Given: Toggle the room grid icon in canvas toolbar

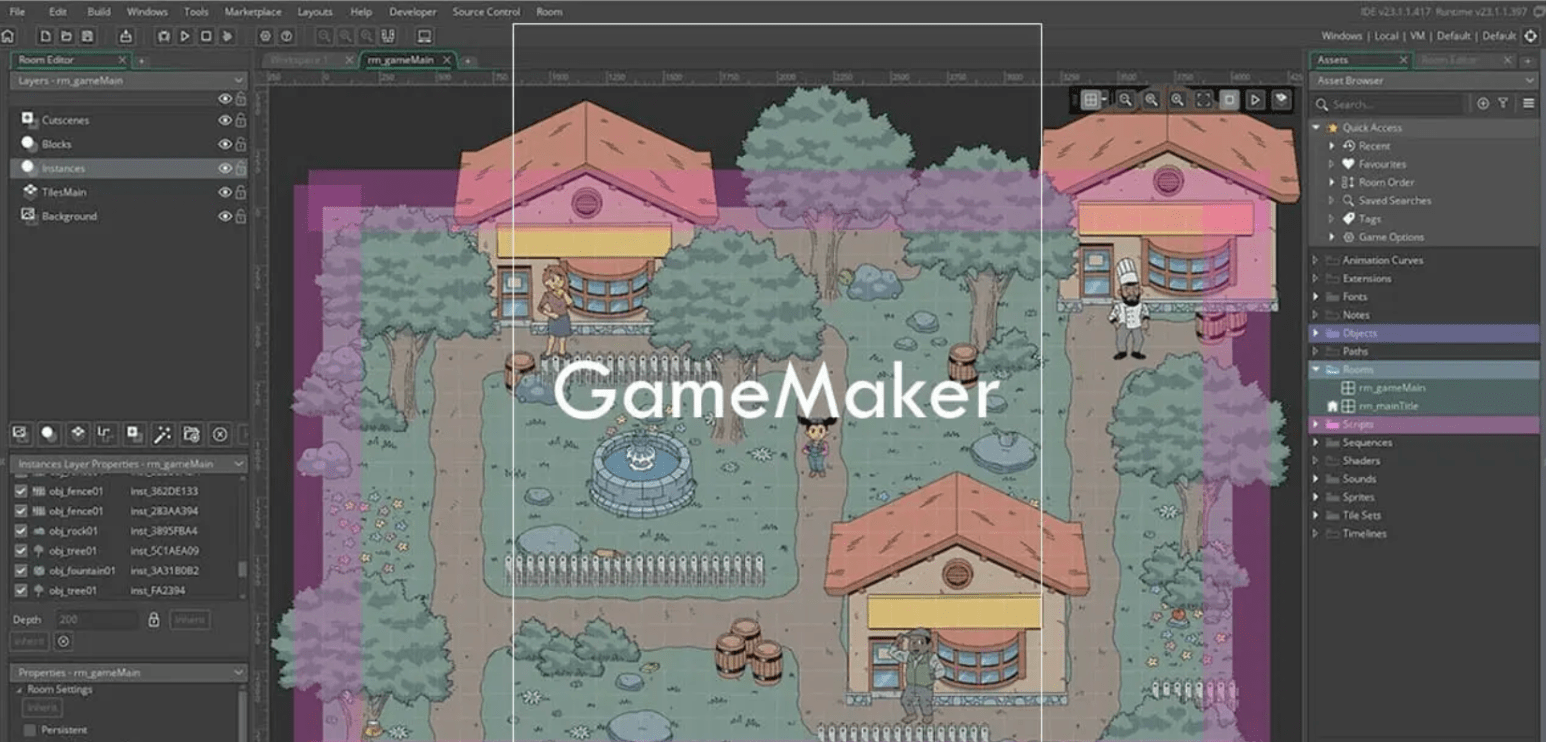Looking at the screenshot, I should pos(1091,100).
